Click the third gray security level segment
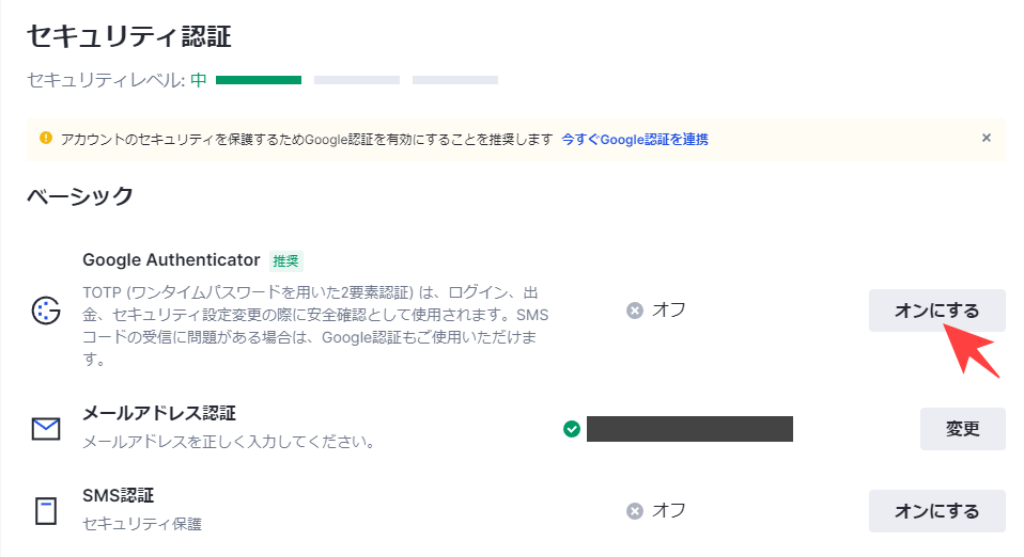The image size is (1024, 557). pos(455,80)
